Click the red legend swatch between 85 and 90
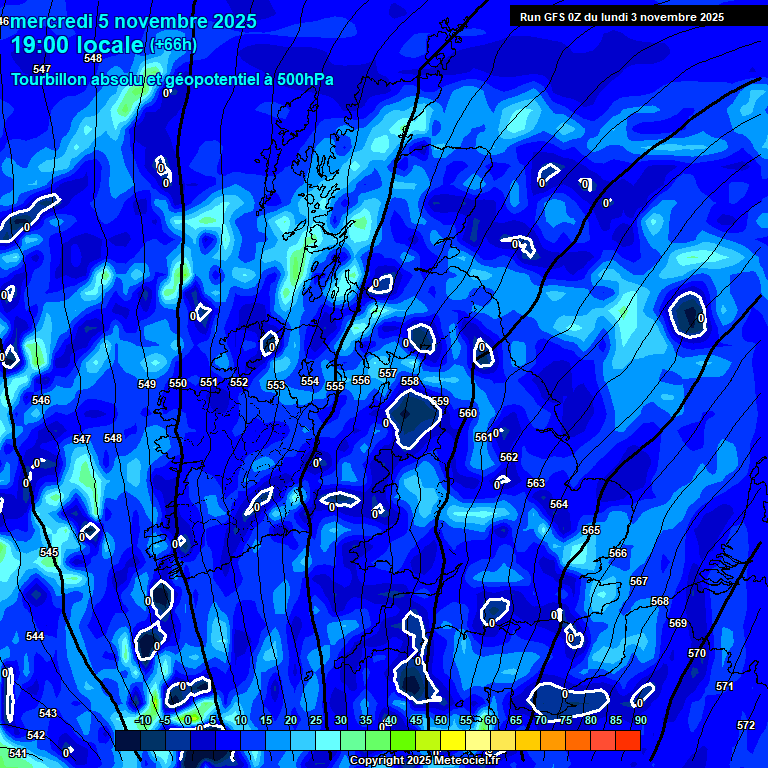Screen dimensions: 768x768 [628, 740]
